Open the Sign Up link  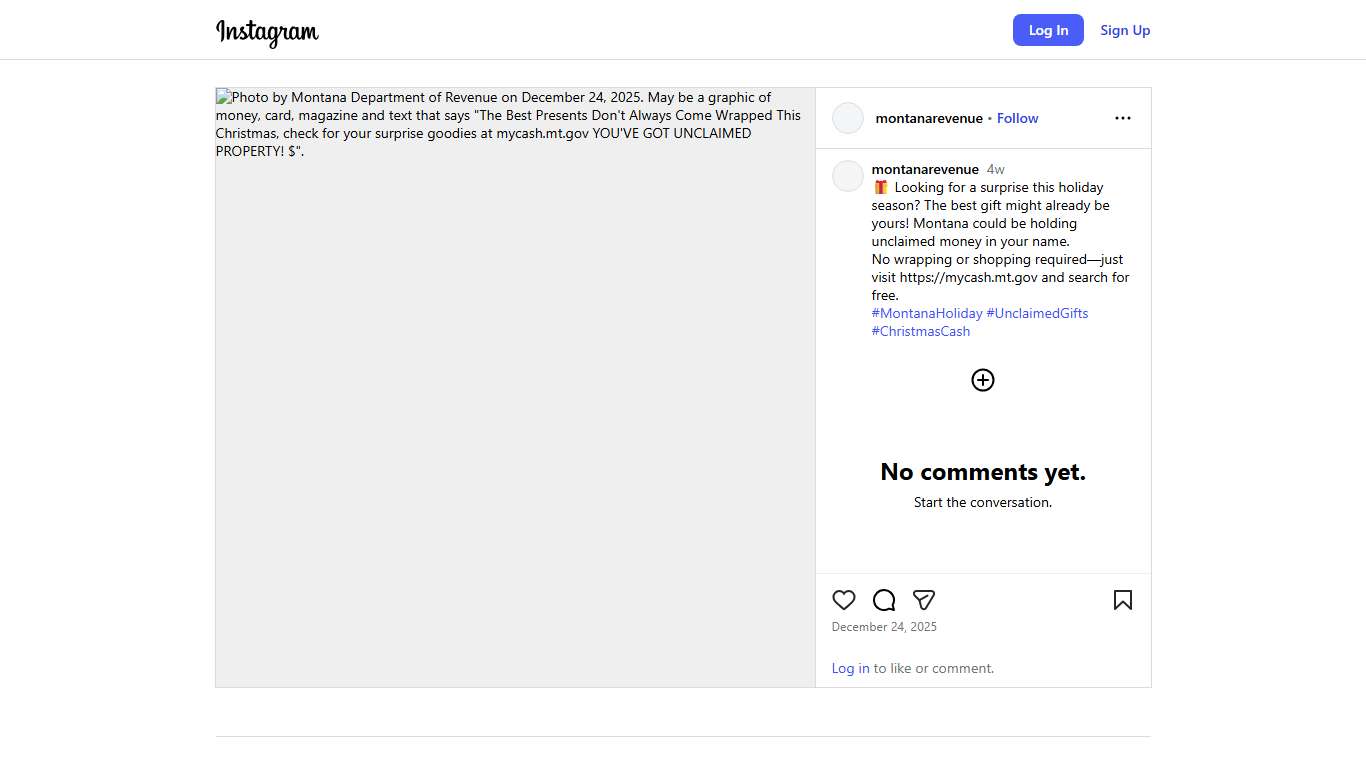[x=1125, y=30]
